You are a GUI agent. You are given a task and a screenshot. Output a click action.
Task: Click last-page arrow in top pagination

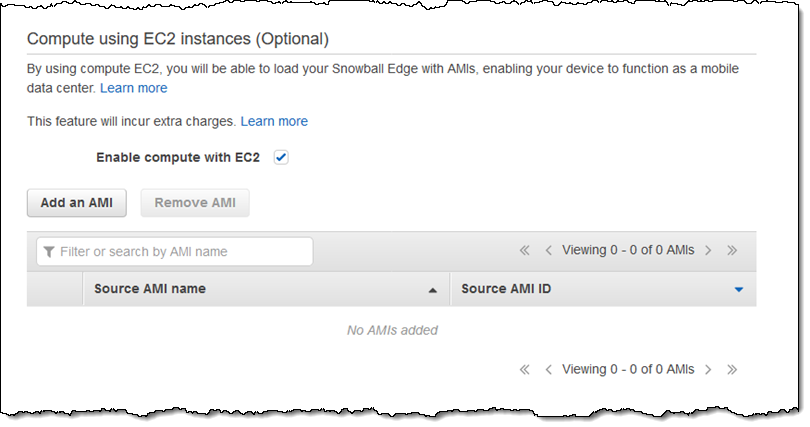pos(732,250)
